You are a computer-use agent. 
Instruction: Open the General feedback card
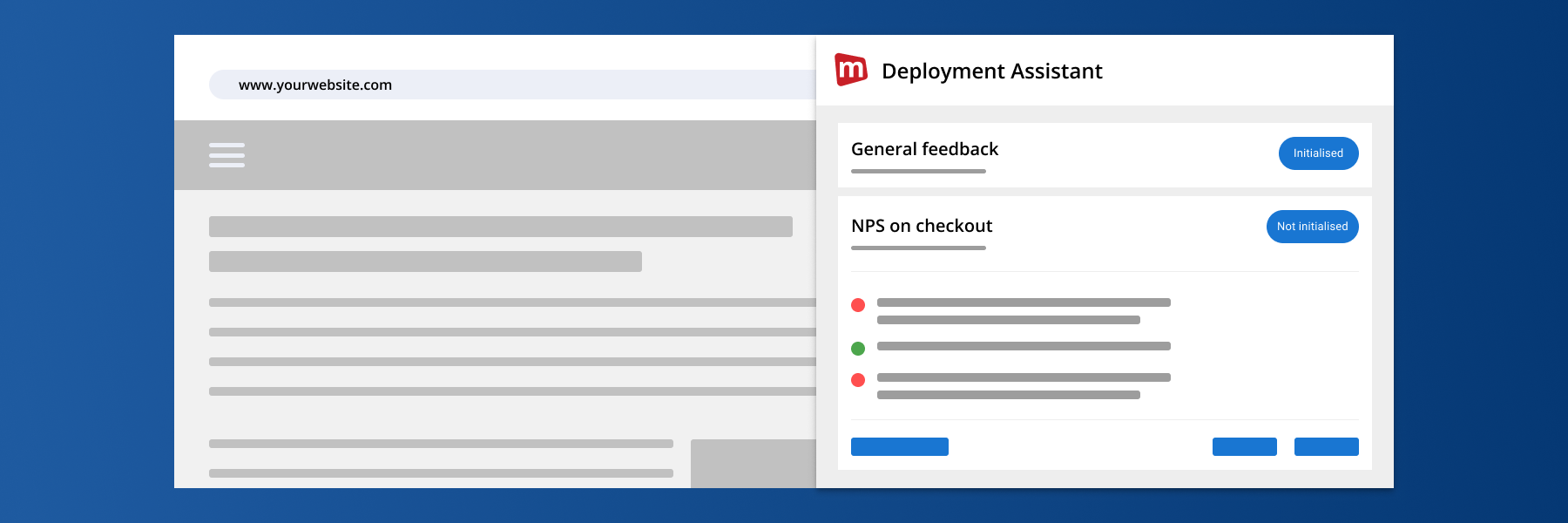[x=1105, y=155]
